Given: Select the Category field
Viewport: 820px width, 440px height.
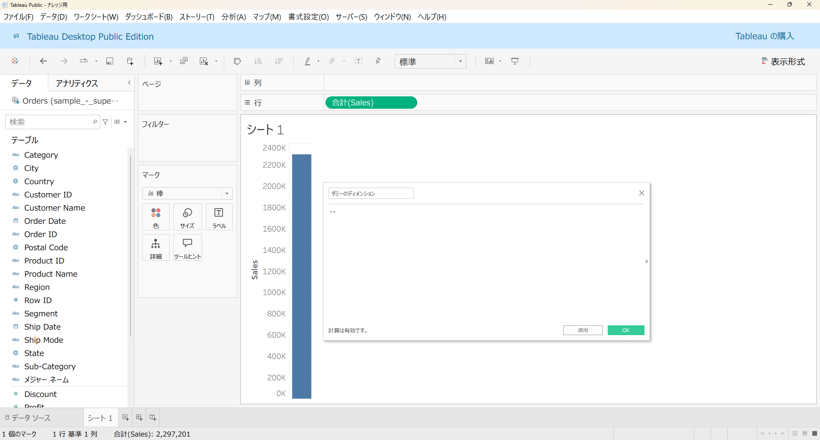Looking at the screenshot, I should [x=41, y=155].
